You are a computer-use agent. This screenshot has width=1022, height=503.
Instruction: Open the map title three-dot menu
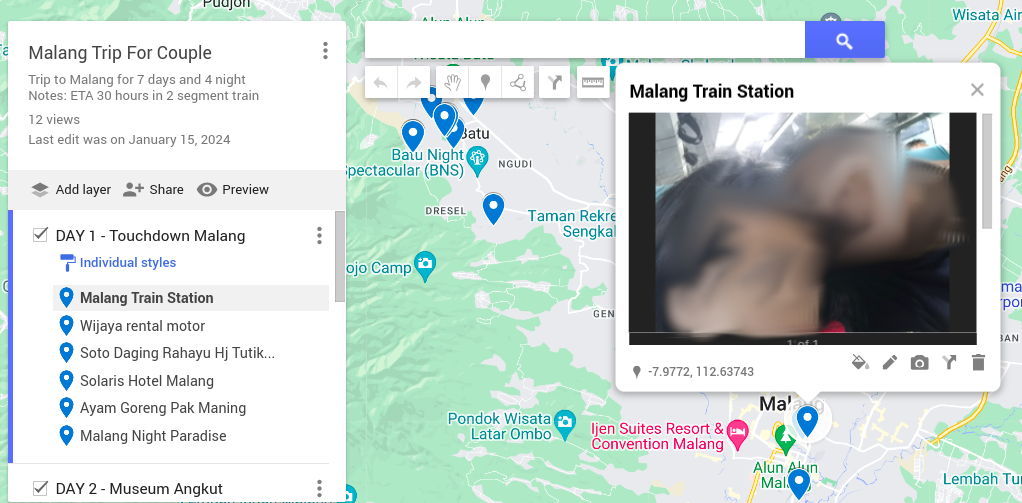pyautogui.click(x=325, y=51)
